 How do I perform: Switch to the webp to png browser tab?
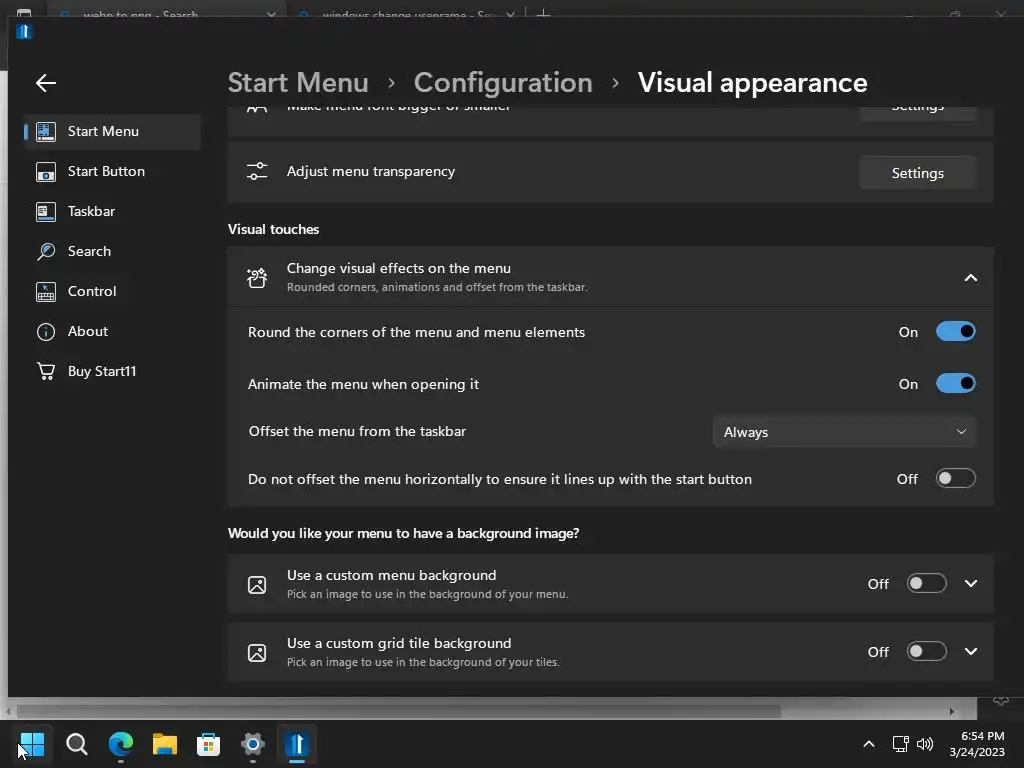point(167,12)
